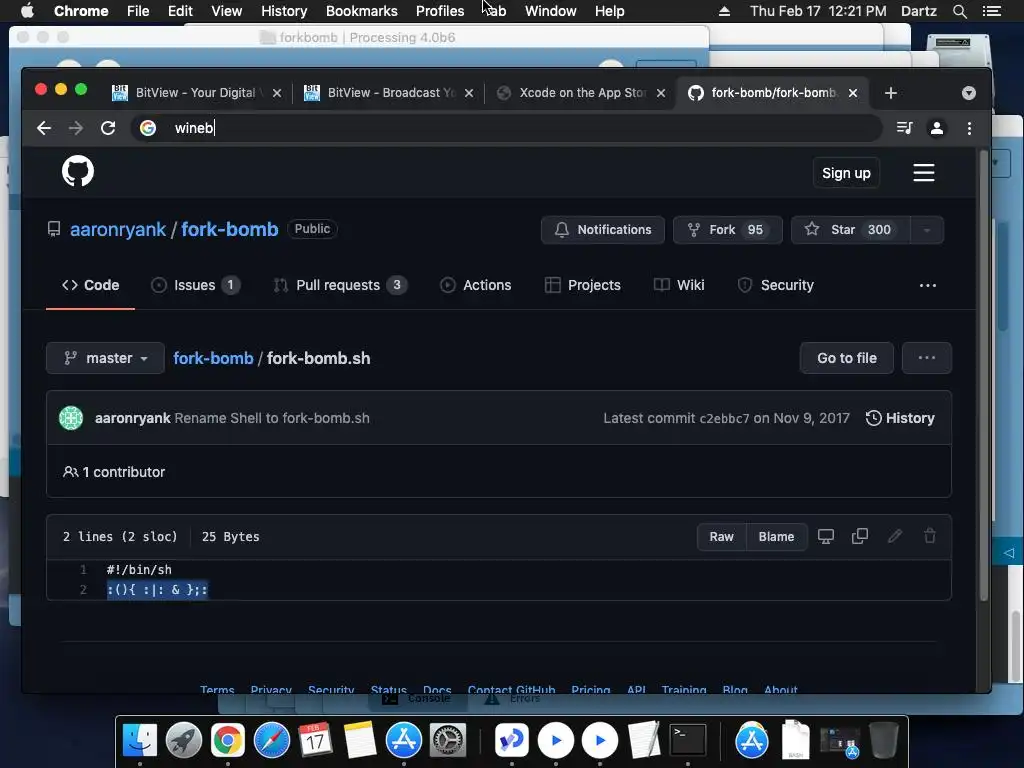The height and width of the screenshot is (768, 1024).
Task: Open commit c2ebbc7 link
Action: 724,419
